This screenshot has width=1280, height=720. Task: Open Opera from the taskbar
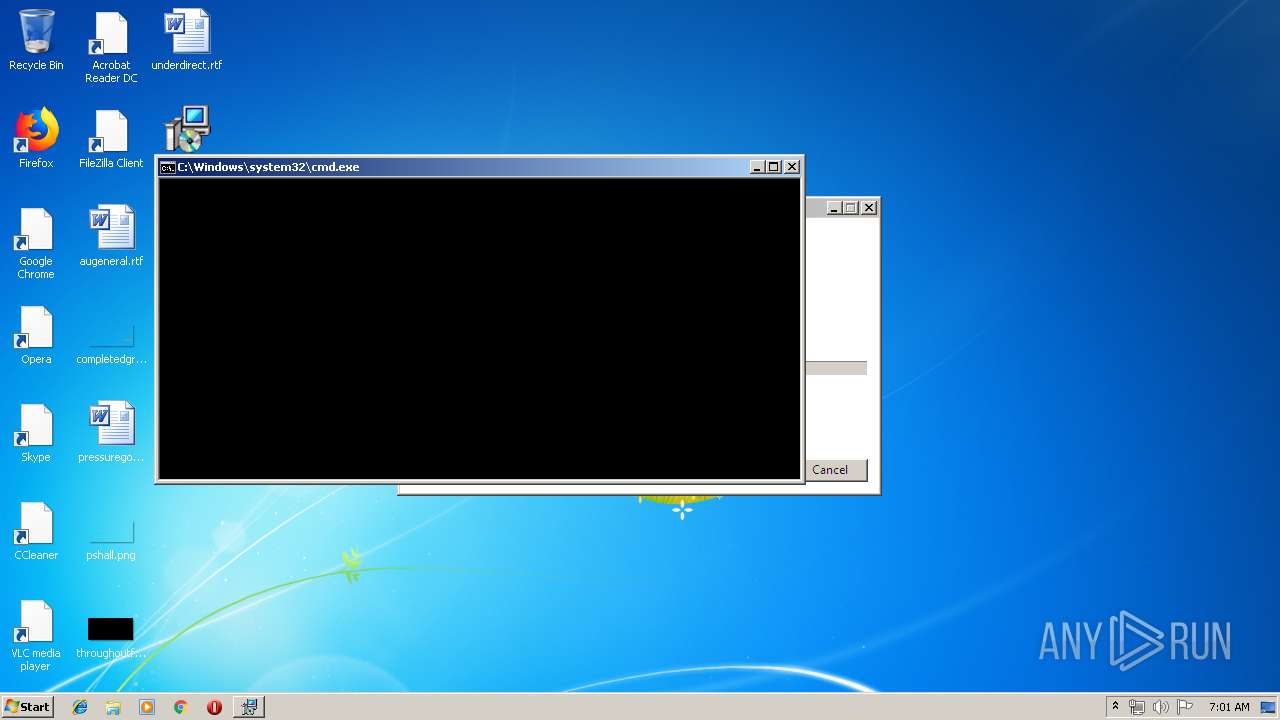pyautogui.click(x=214, y=707)
